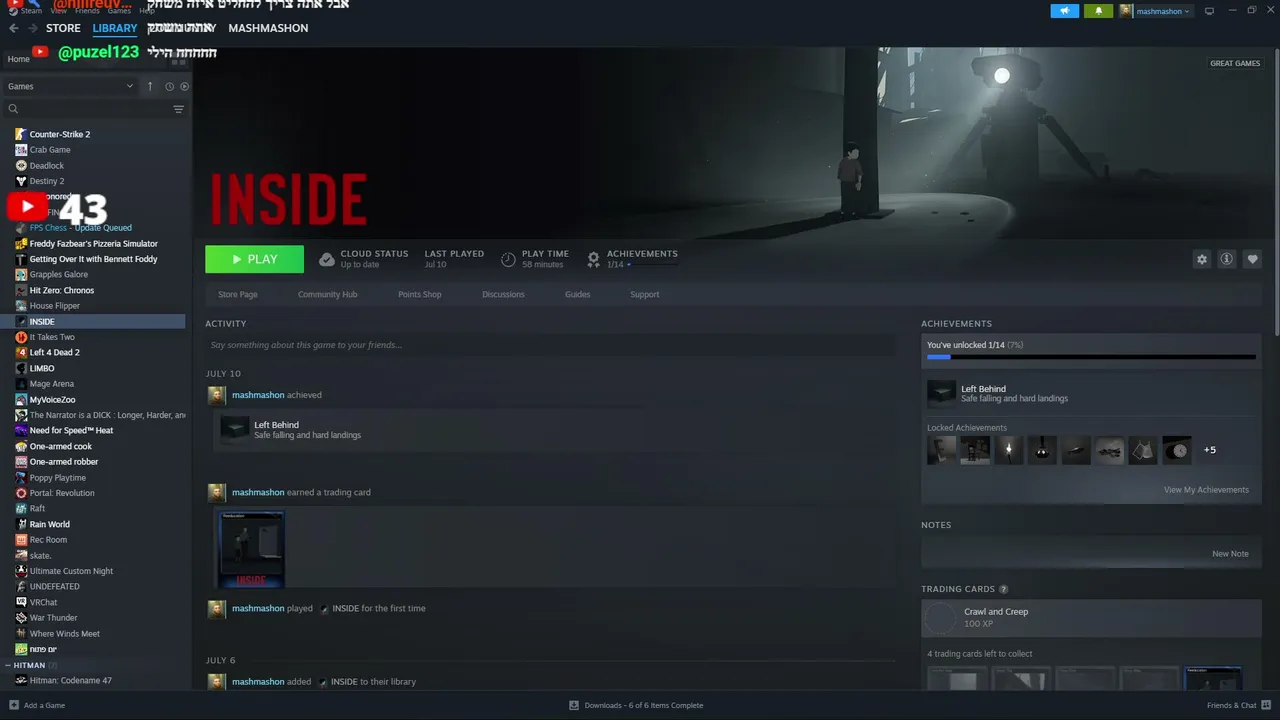
Task: Click the It Takes Two game icon
Action: click(x=21, y=337)
